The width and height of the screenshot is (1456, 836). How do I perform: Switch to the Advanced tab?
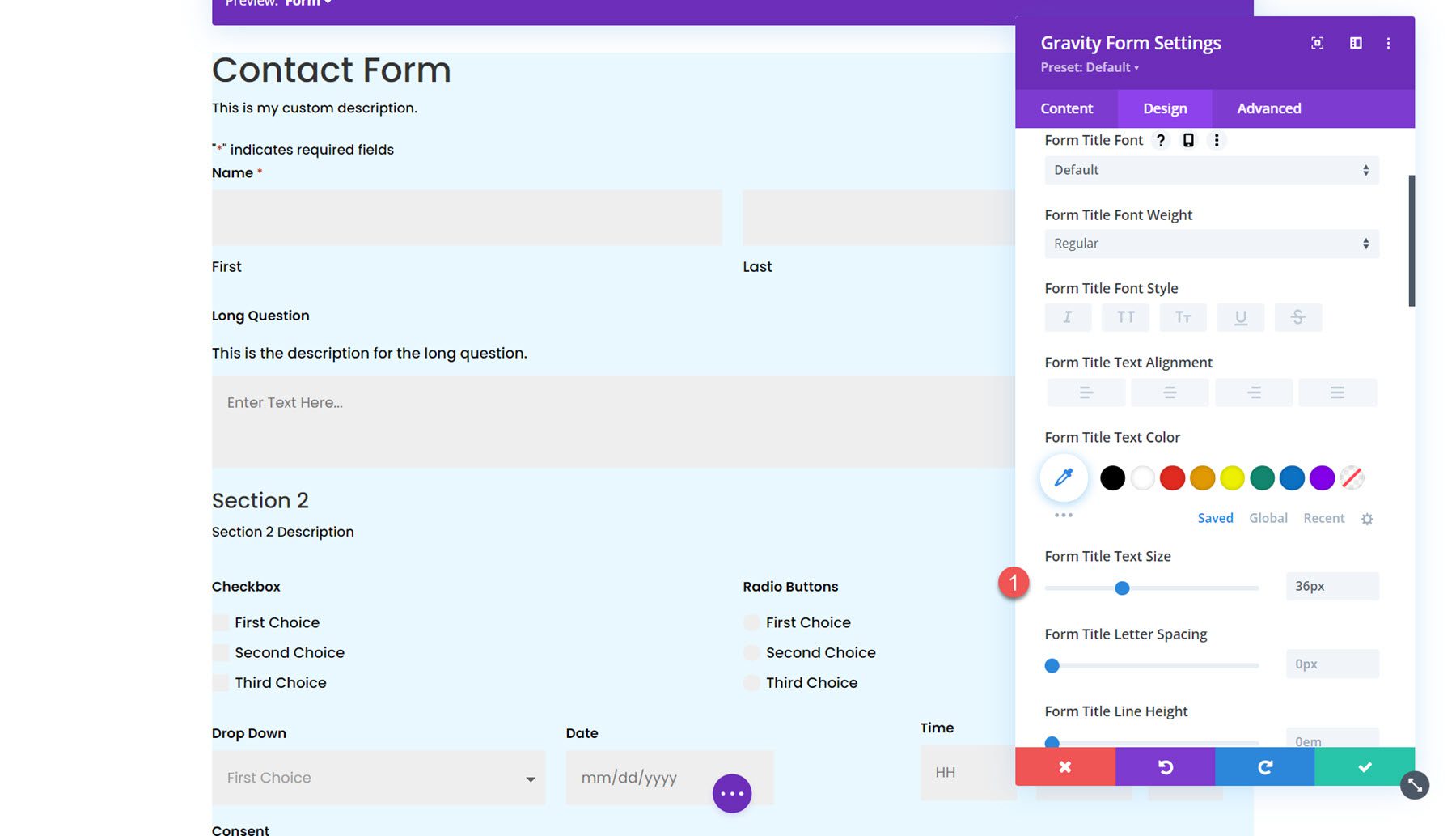[x=1268, y=108]
